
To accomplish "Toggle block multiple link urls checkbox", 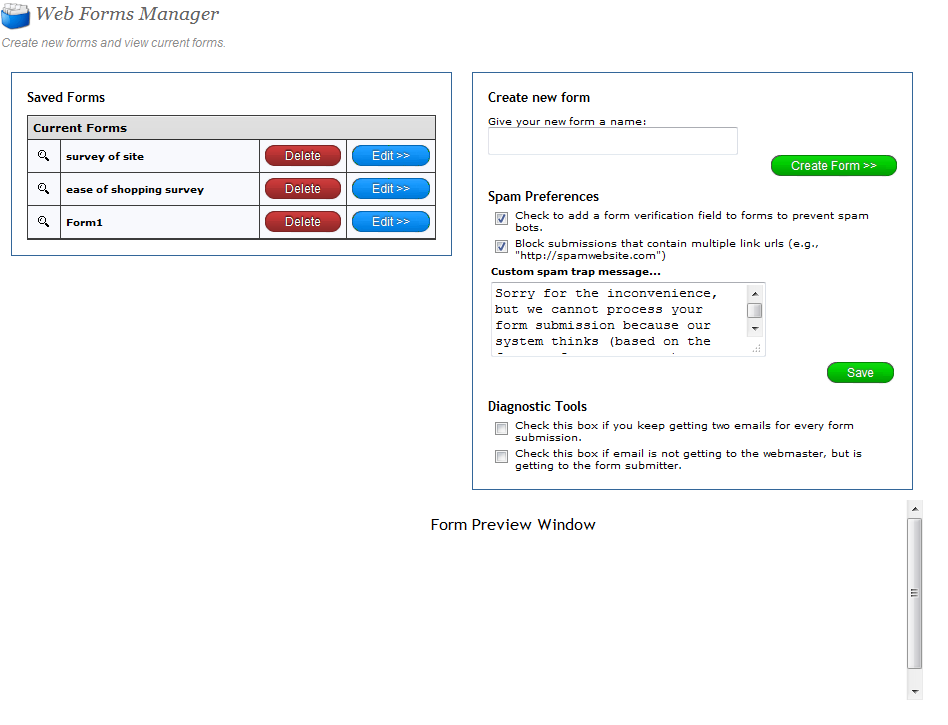I will [x=501, y=246].
